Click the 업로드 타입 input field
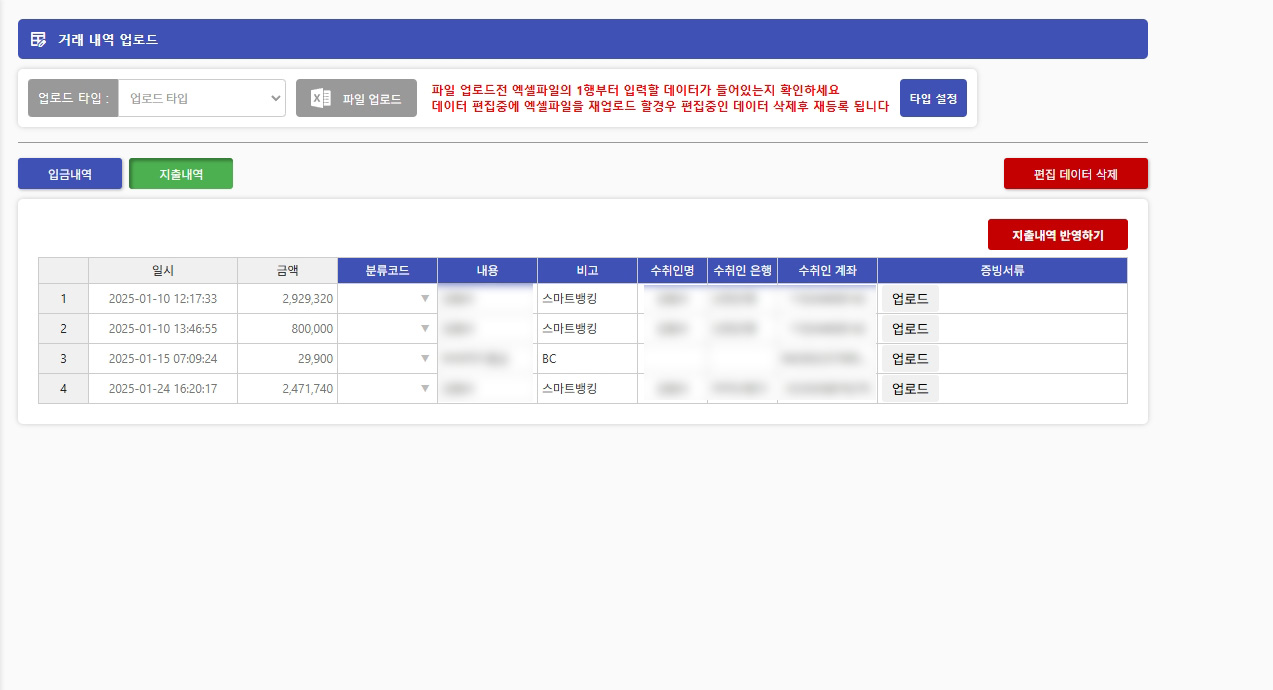The width and height of the screenshot is (1273, 690). point(200,97)
